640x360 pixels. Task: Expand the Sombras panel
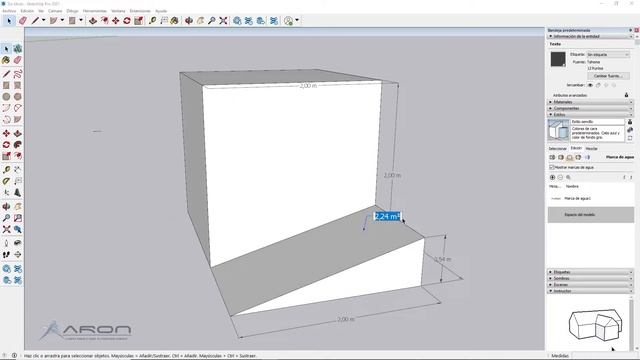pos(591,278)
